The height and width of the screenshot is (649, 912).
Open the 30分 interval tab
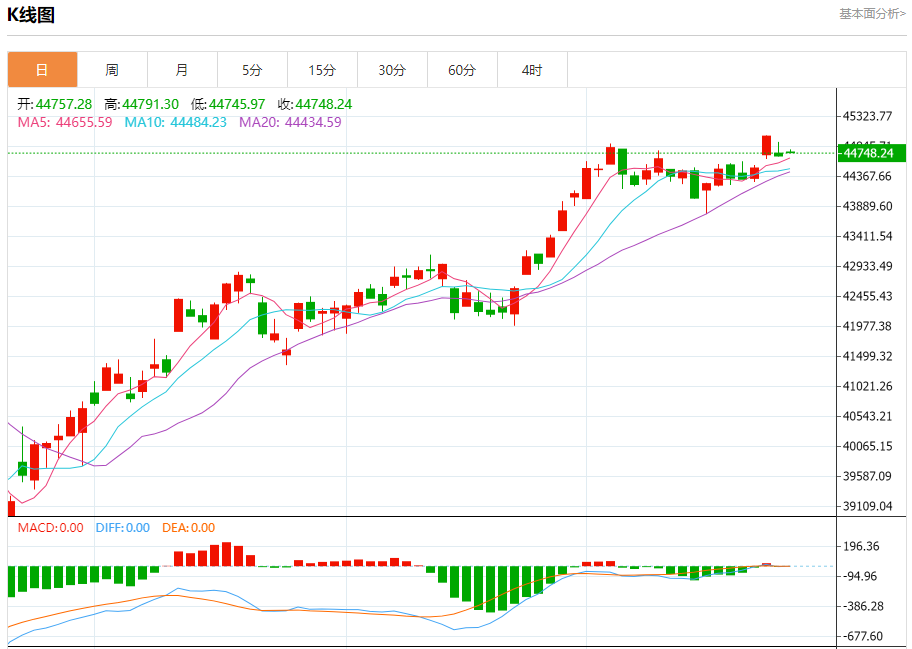392,70
